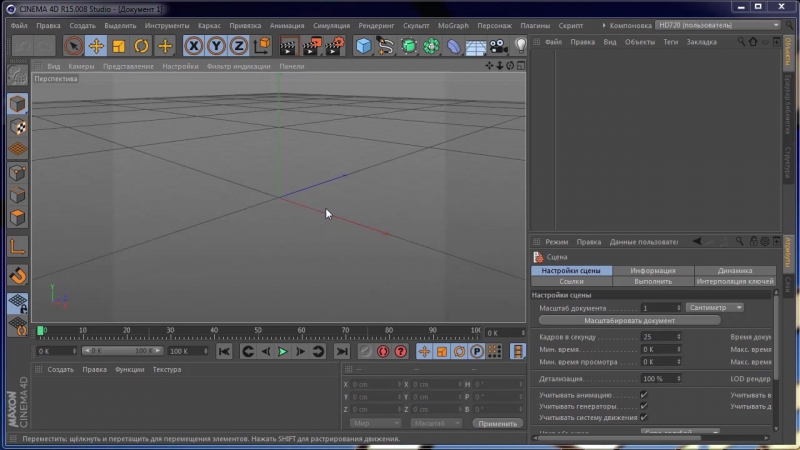Open the blue deformer objects icon
The height and width of the screenshot is (450, 800).
[454, 46]
